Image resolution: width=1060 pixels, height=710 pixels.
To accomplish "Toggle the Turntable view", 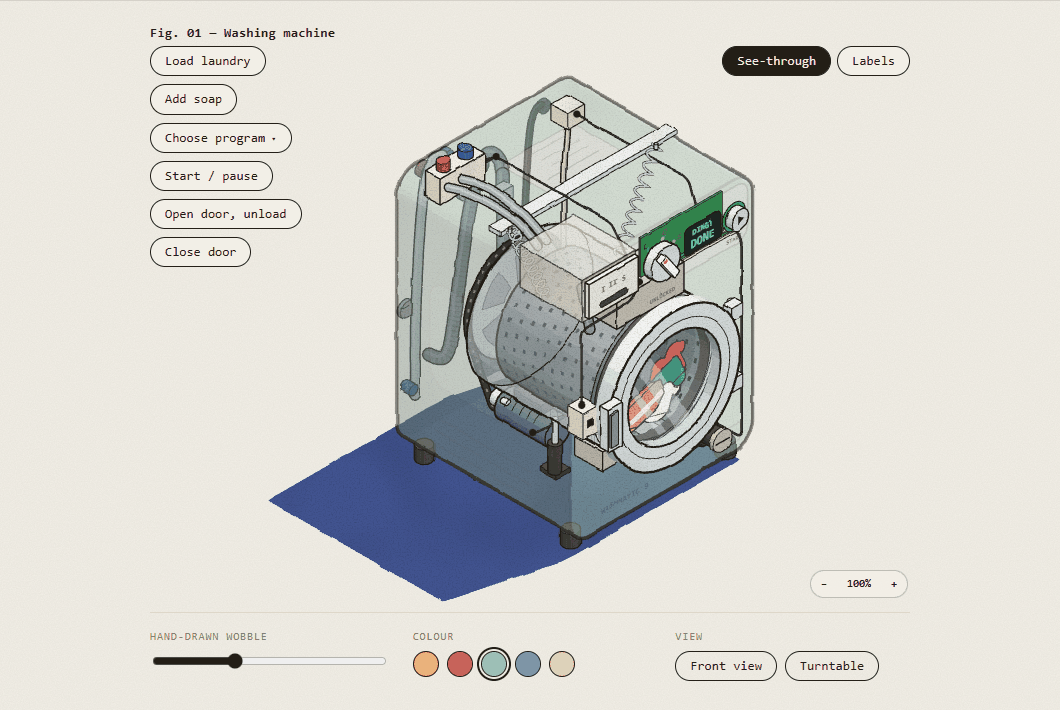I will click(832, 666).
